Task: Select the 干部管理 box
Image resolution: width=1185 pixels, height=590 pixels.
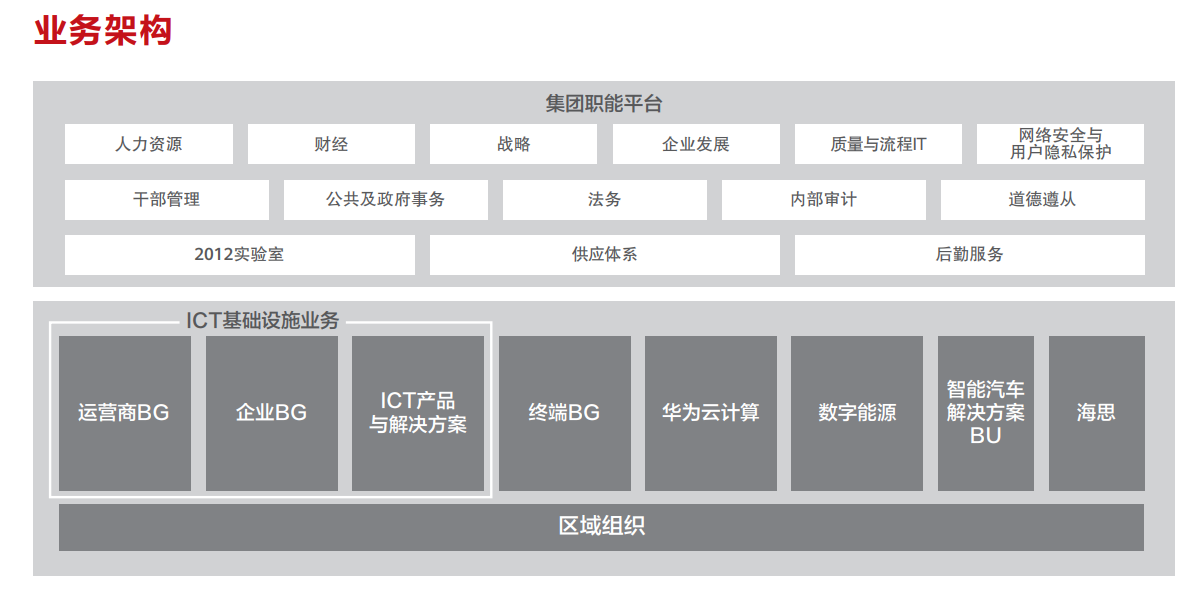Action: click(167, 200)
